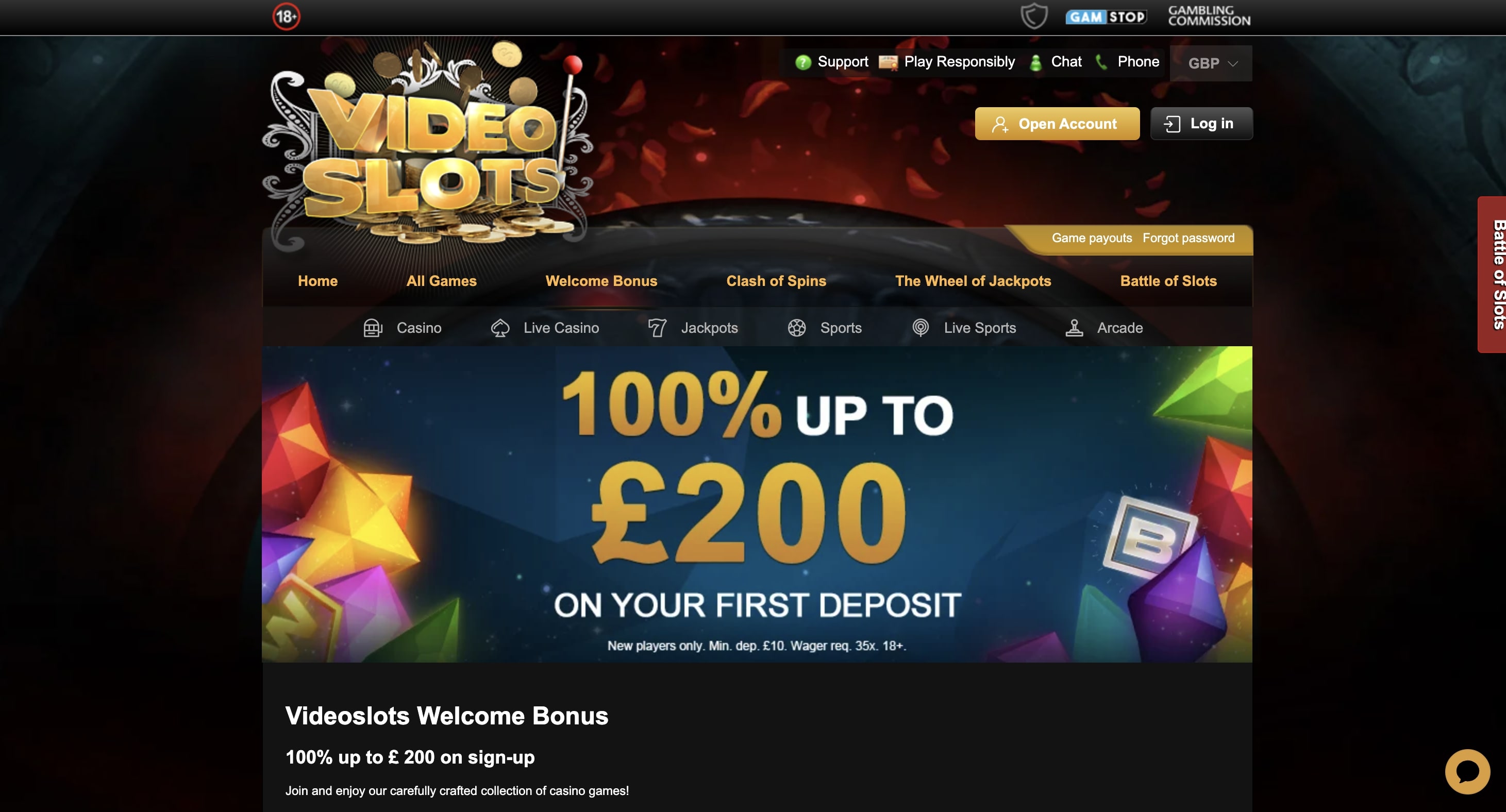Click the Jackpots sevens icon

(657, 328)
